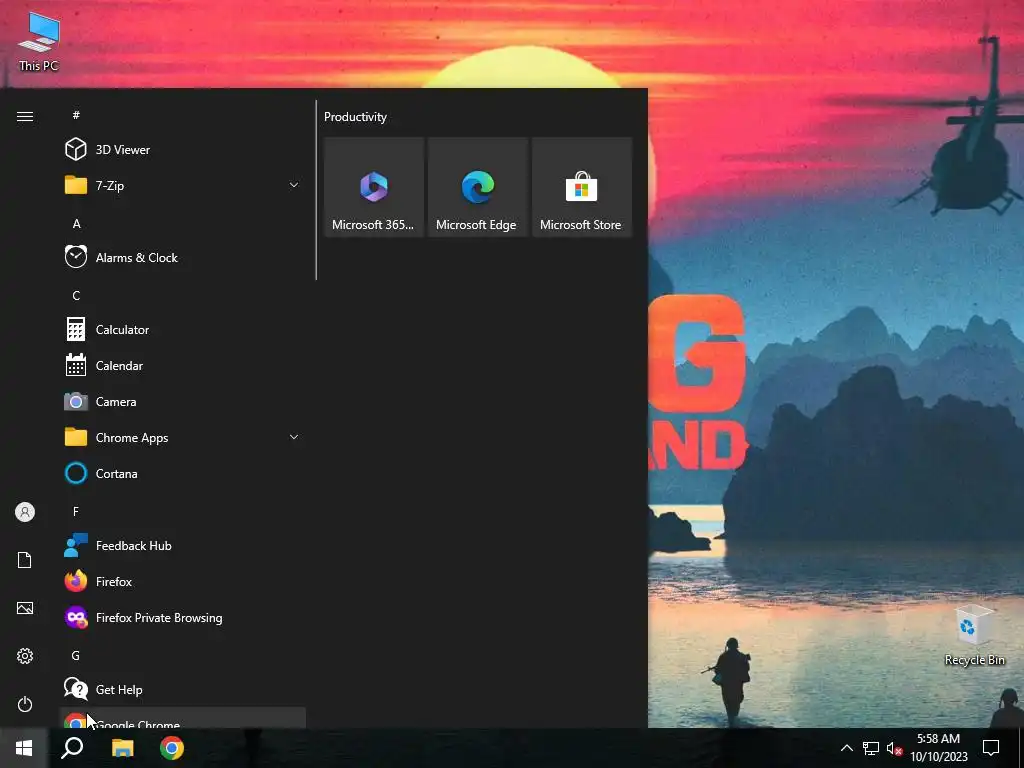The height and width of the screenshot is (768, 1024).
Task: Show hidden system tray icons
Action: [846, 748]
